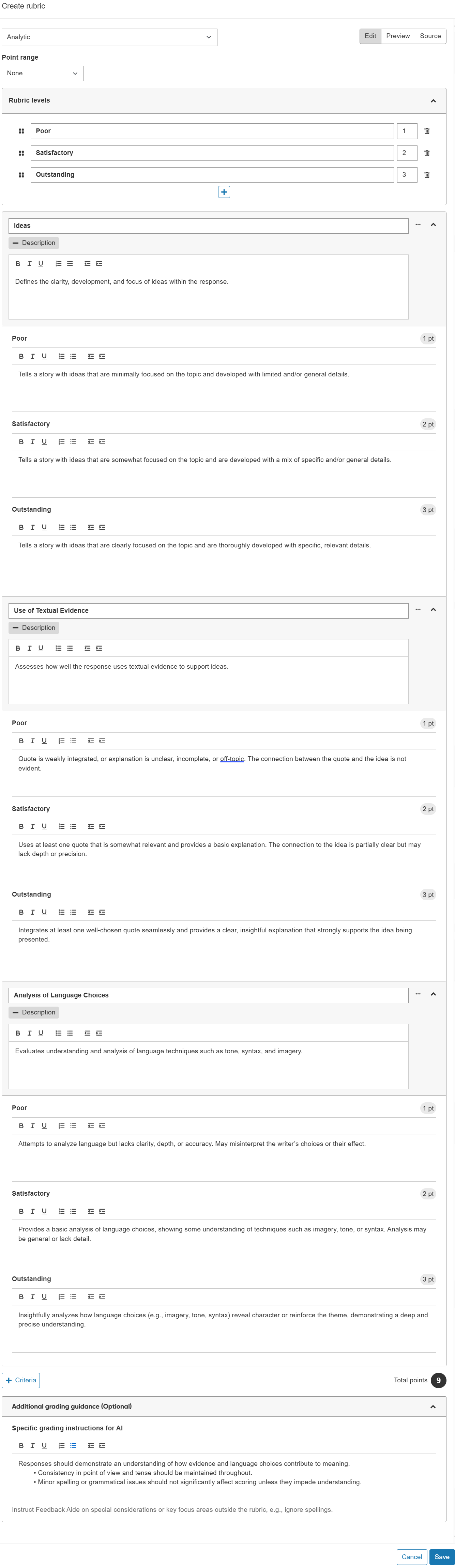This screenshot has height=1568, width=455.
Task: Insert bullet list in the Textual Evidence Satisfactory editor
Action: click(x=73, y=826)
